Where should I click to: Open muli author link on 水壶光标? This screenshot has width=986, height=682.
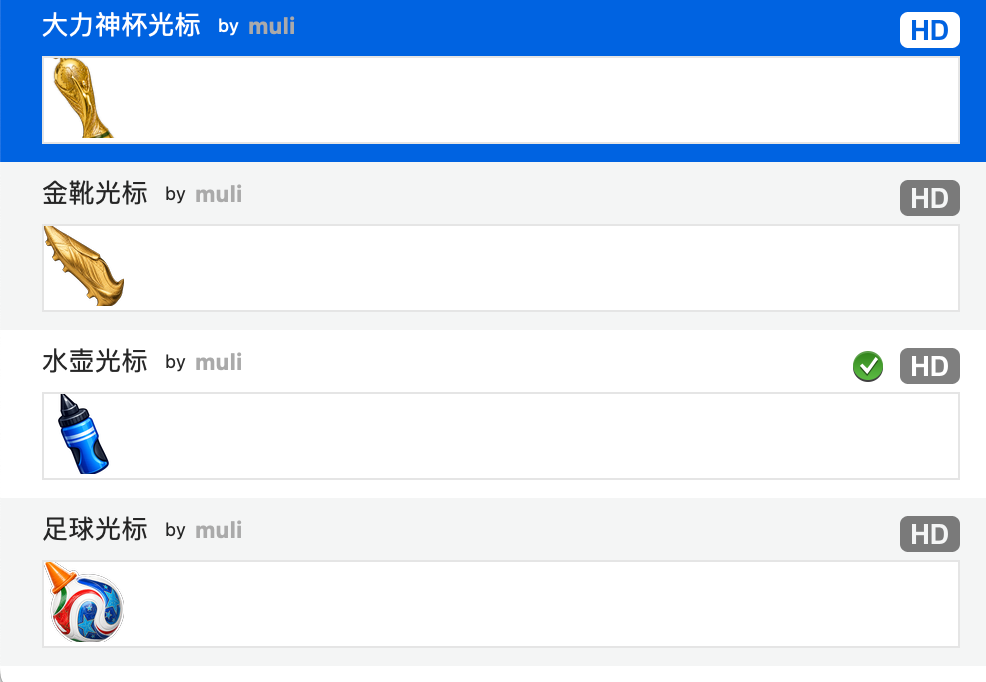click(x=218, y=362)
